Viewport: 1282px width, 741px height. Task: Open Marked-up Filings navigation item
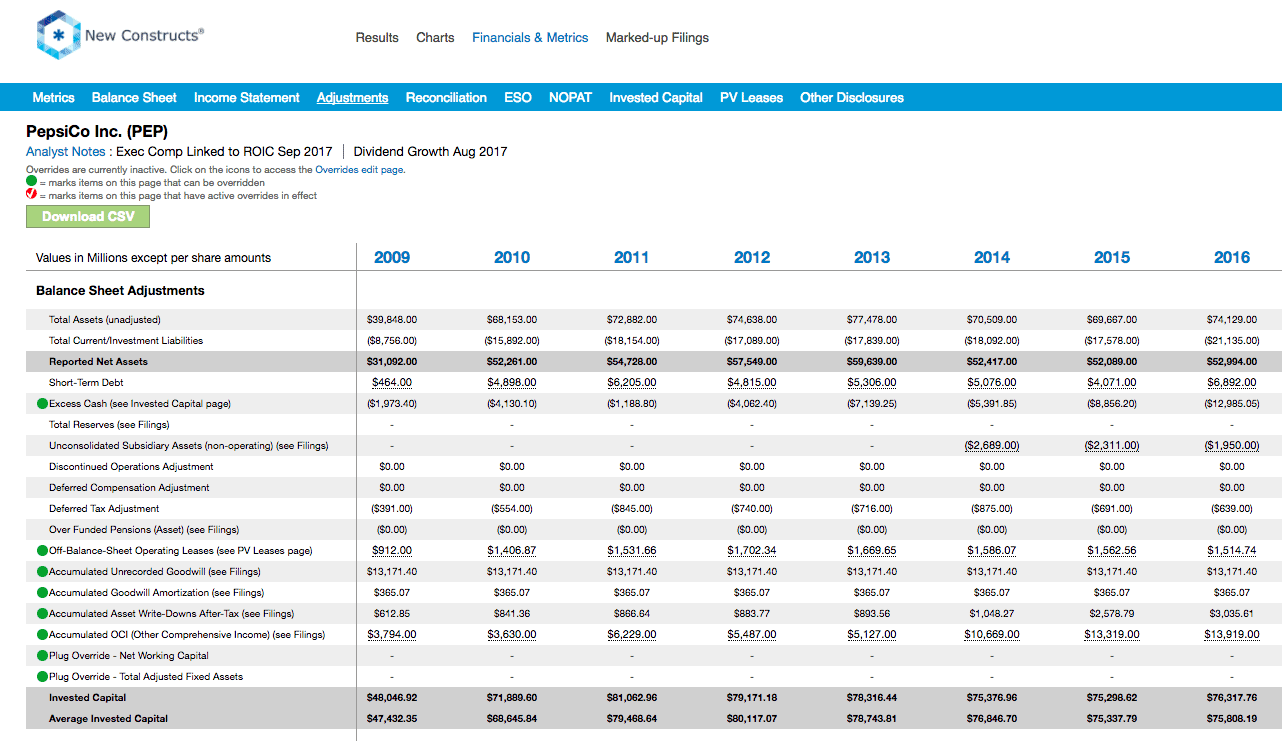click(657, 38)
